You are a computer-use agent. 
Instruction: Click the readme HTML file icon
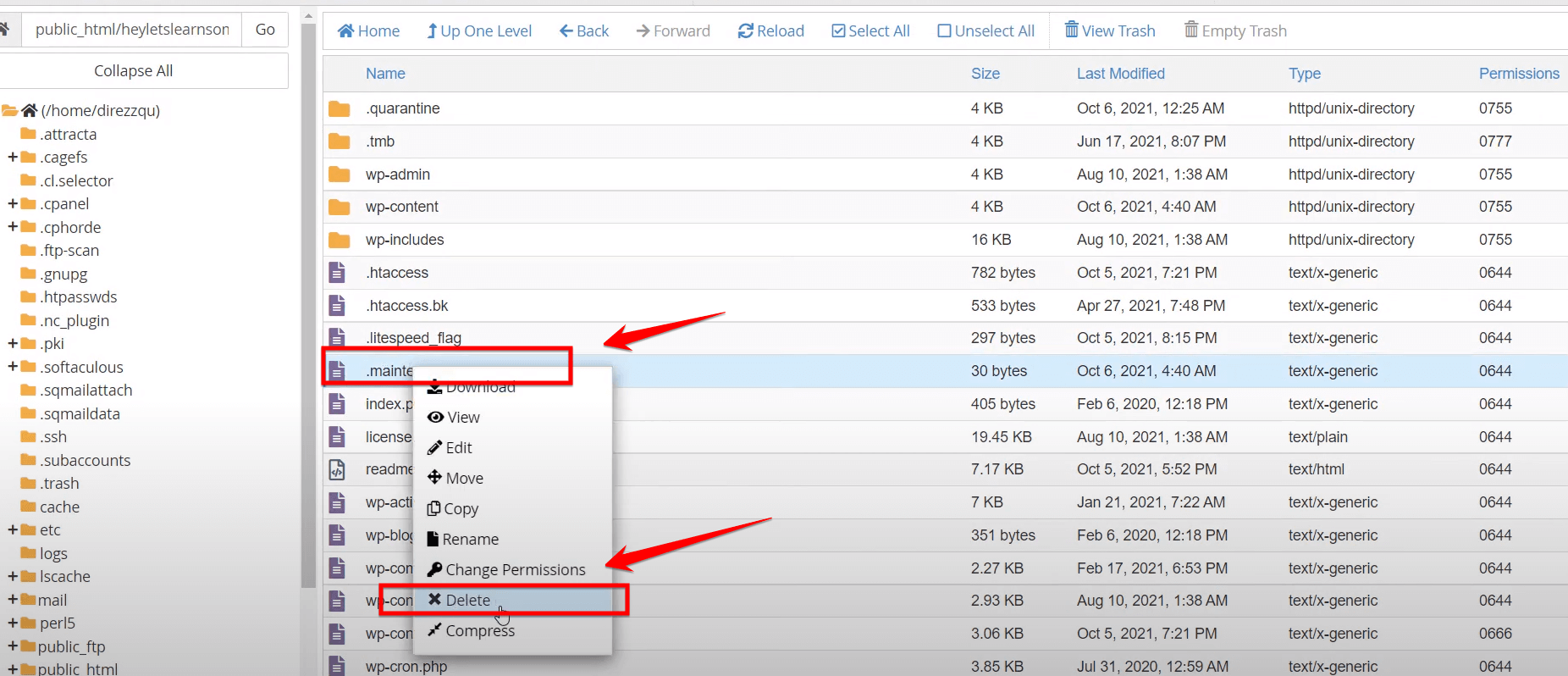[x=337, y=469]
